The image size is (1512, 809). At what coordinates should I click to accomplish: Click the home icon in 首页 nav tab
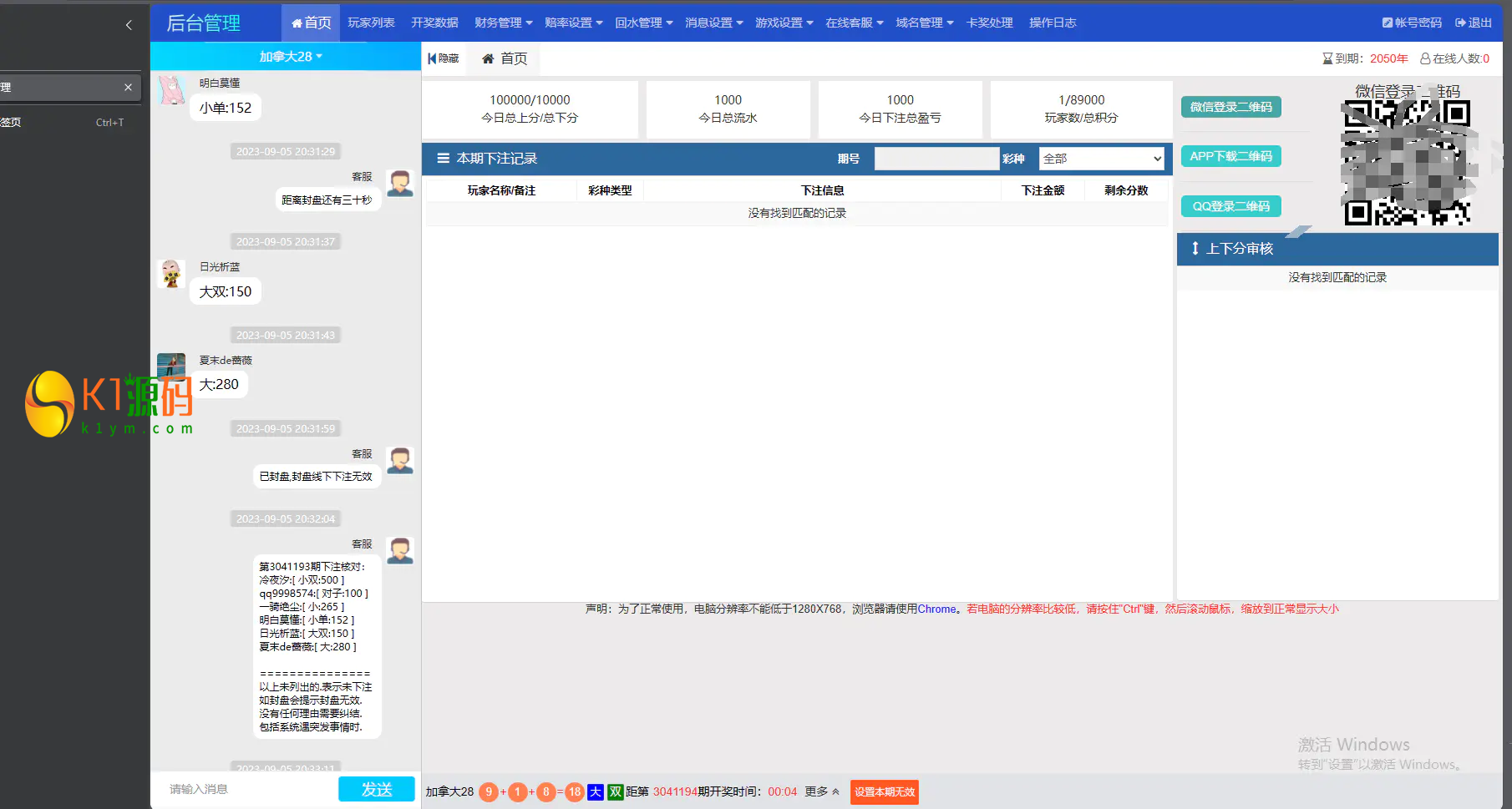(x=297, y=23)
